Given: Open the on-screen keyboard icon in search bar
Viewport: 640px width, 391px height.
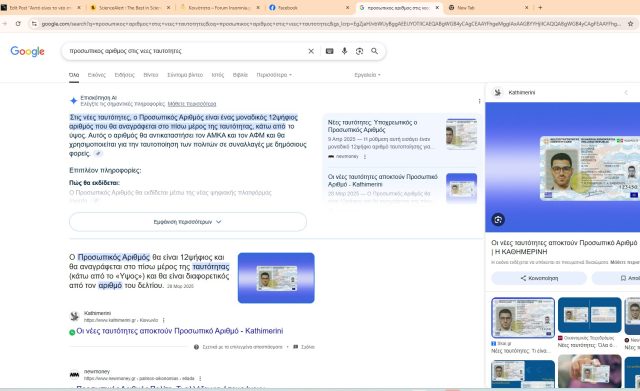Looking at the screenshot, I should click(329, 51).
